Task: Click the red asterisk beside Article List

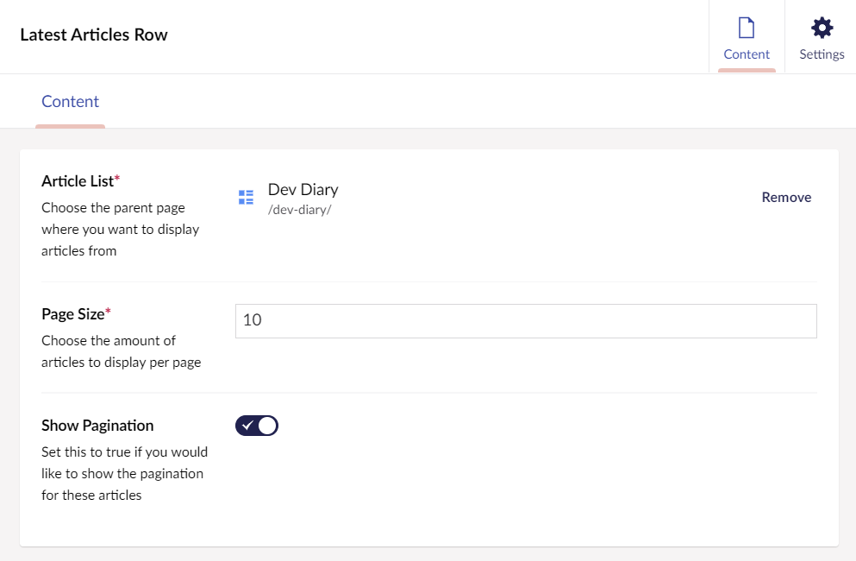Action: 117,179
